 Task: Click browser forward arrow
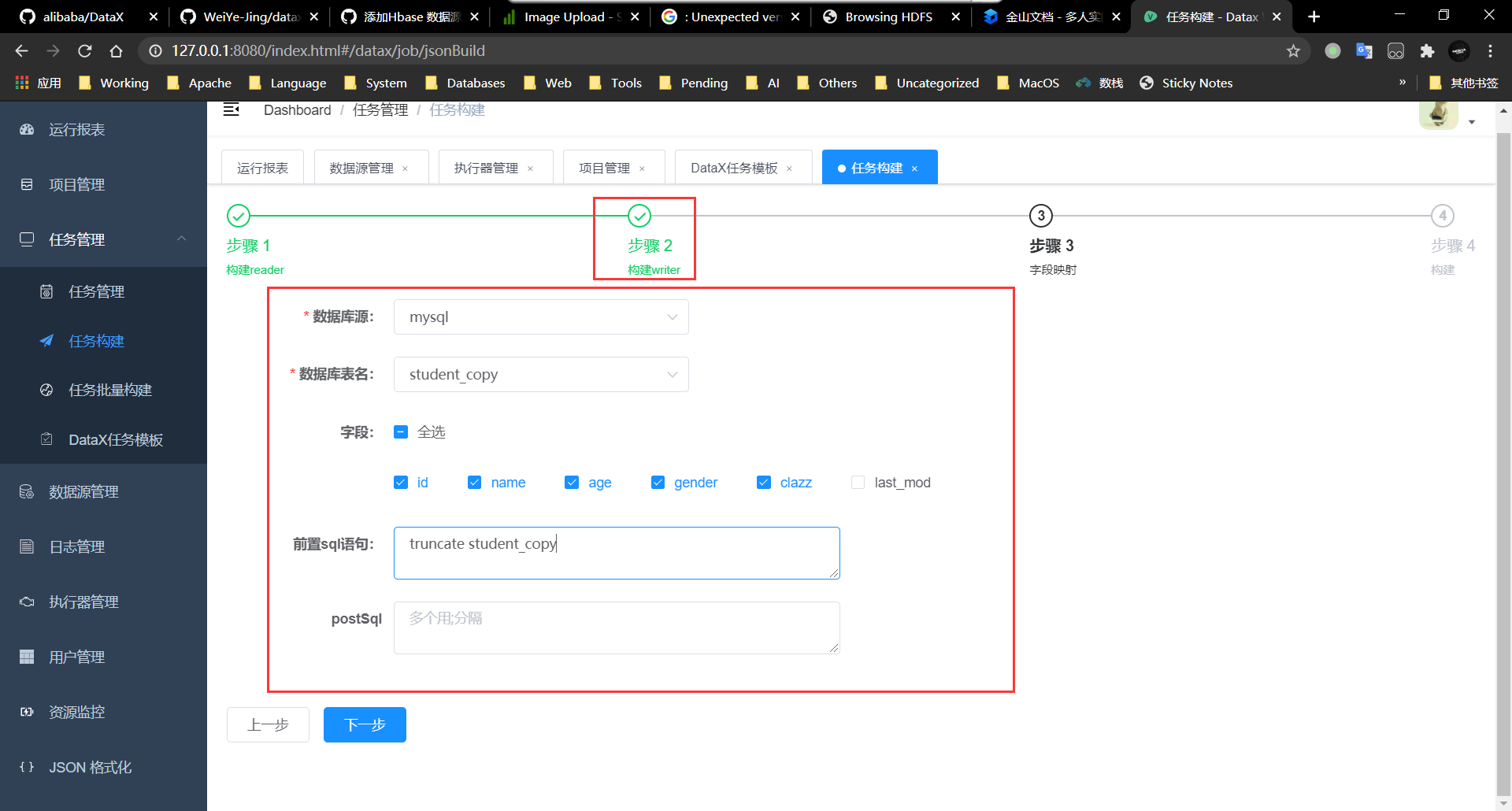[53, 50]
